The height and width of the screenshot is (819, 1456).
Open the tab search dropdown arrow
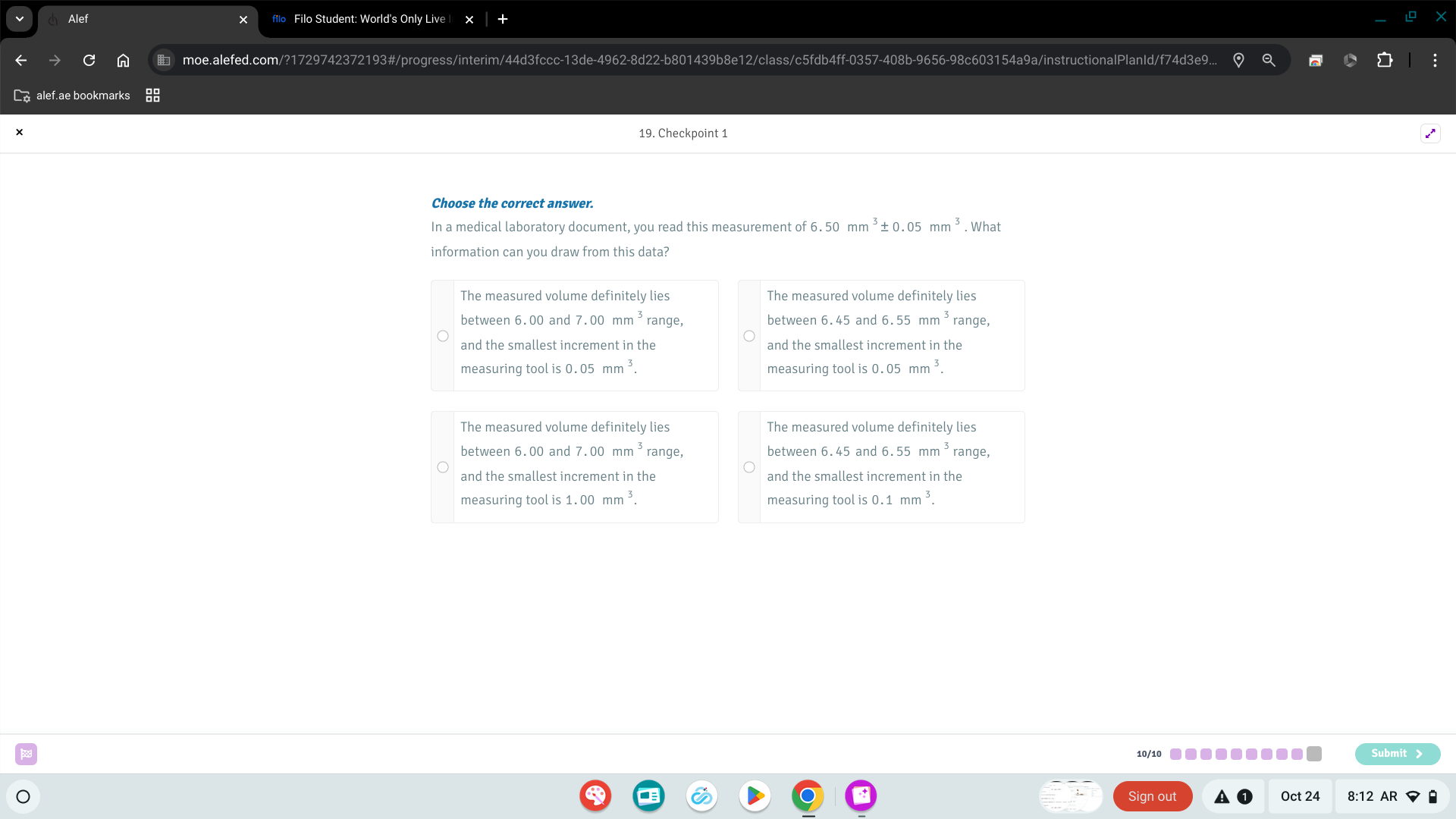[20, 19]
